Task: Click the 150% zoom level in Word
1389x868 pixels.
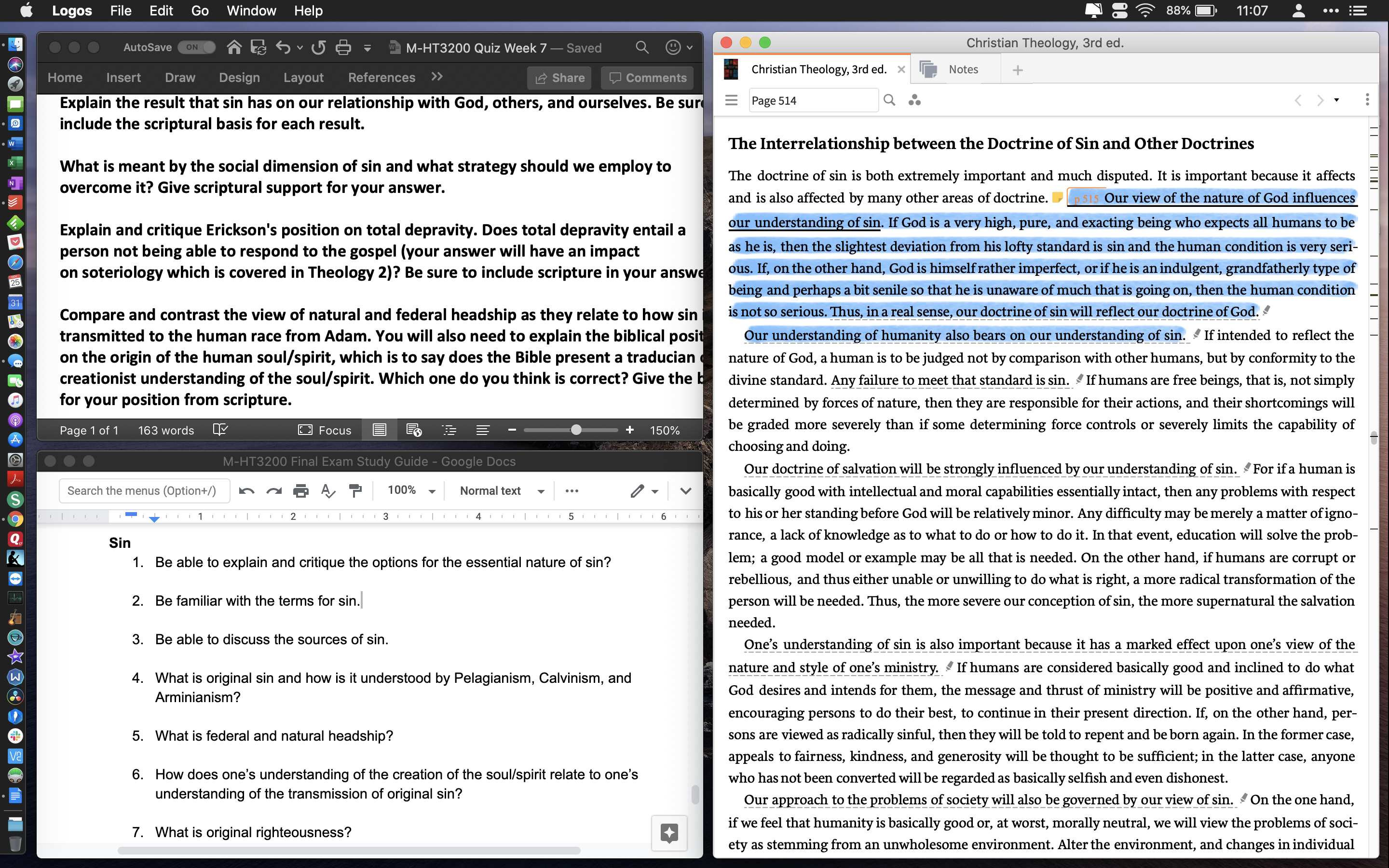Action: pos(665,430)
